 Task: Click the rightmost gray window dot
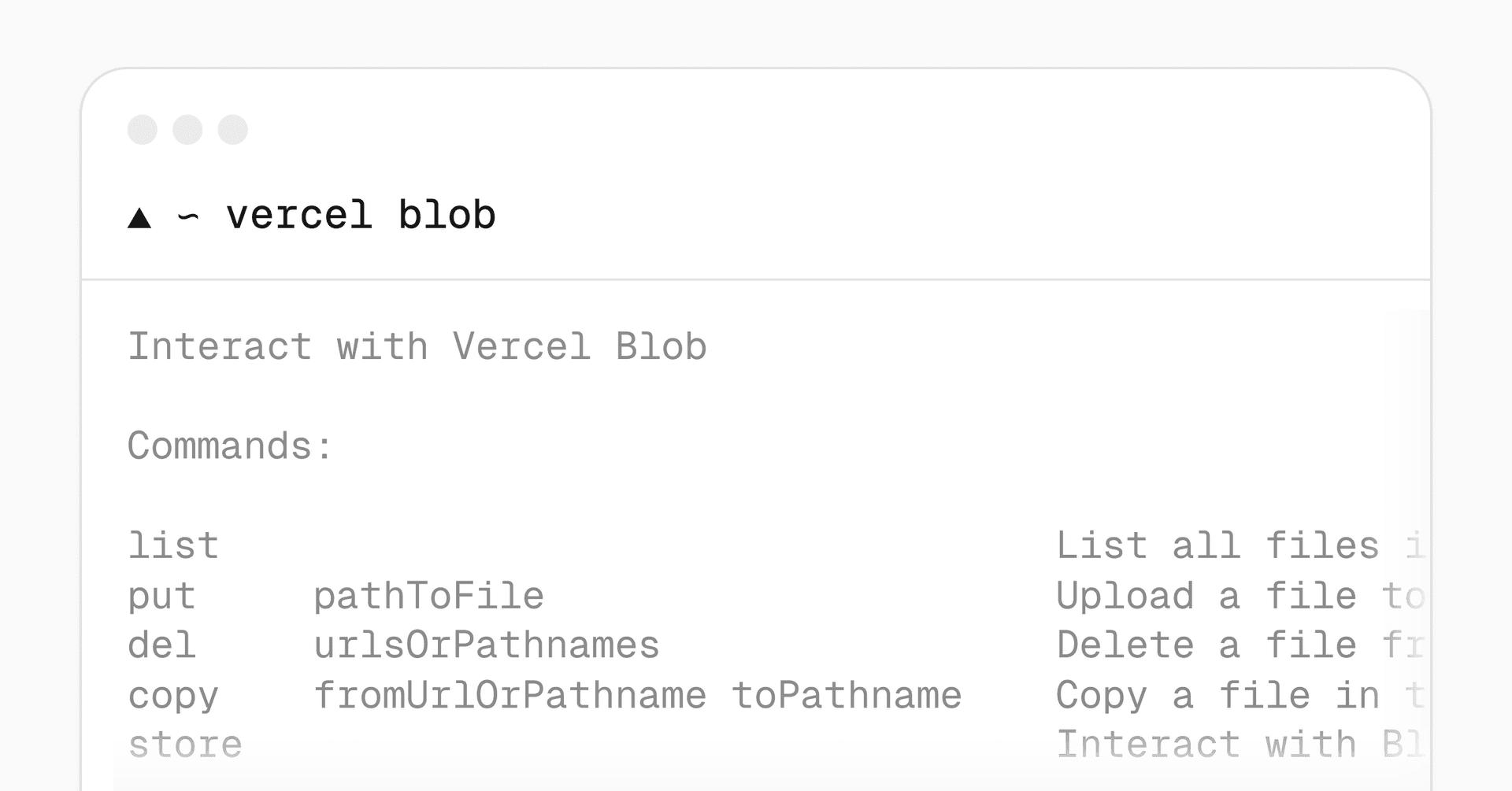click(x=233, y=130)
